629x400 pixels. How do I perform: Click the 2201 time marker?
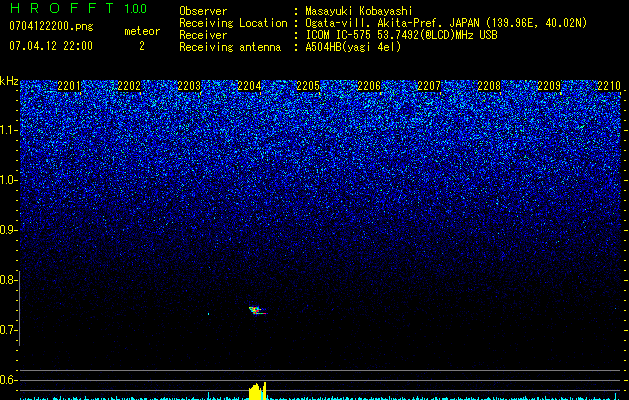tap(69, 86)
